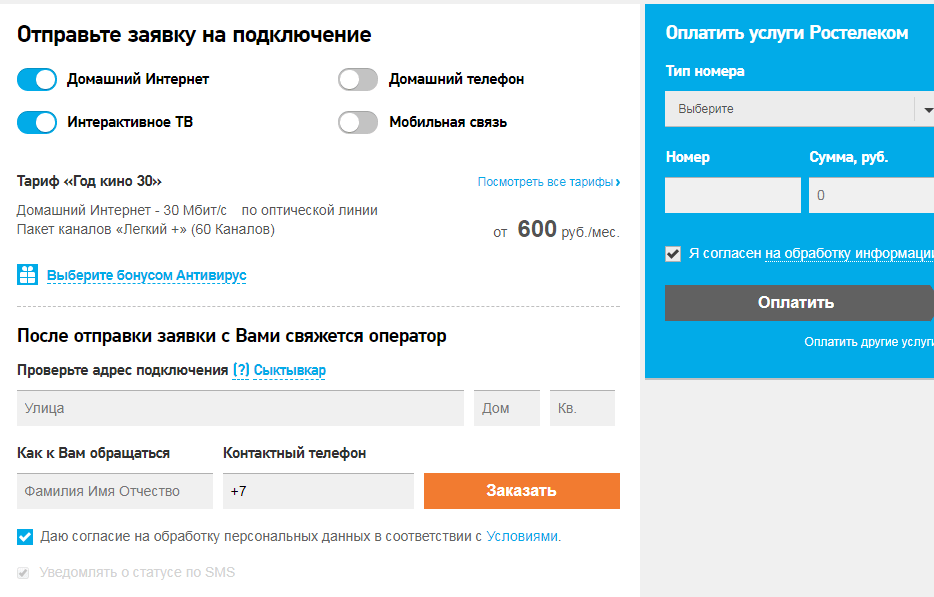Disable the Домашний Интернет toggle
The height and width of the screenshot is (597, 934).
(x=37, y=79)
